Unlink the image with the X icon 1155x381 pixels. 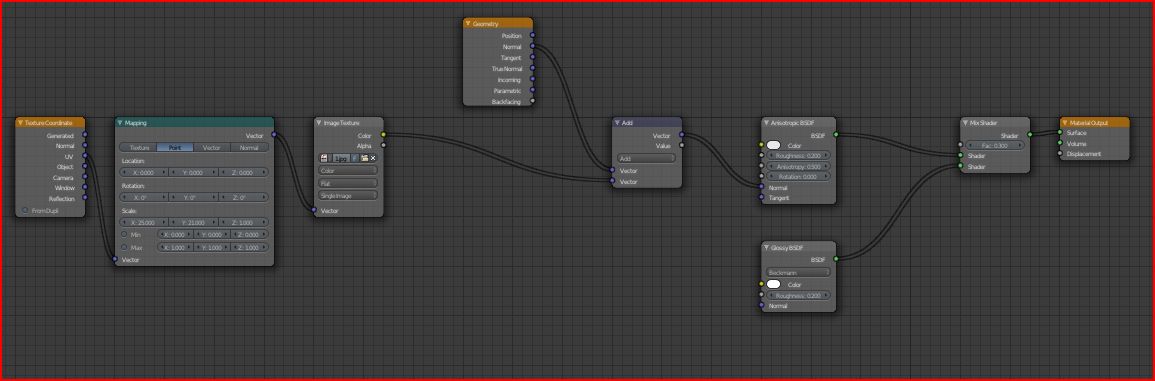click(373, 158)
